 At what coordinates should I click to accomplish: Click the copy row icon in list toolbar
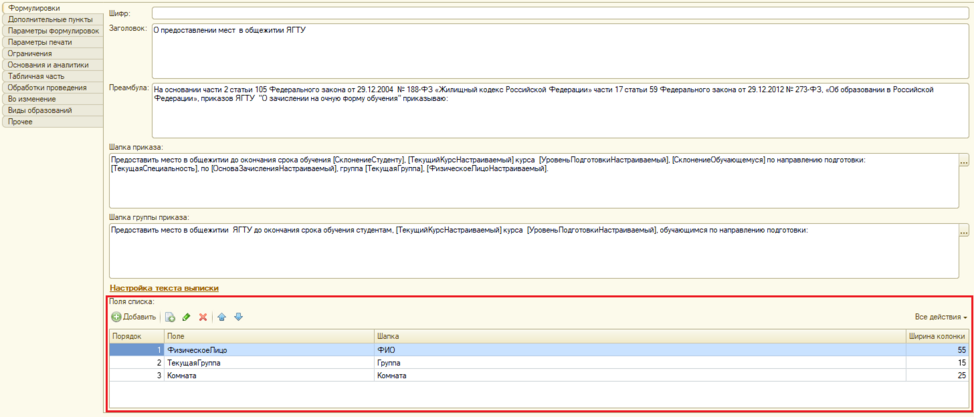[170, 317]
